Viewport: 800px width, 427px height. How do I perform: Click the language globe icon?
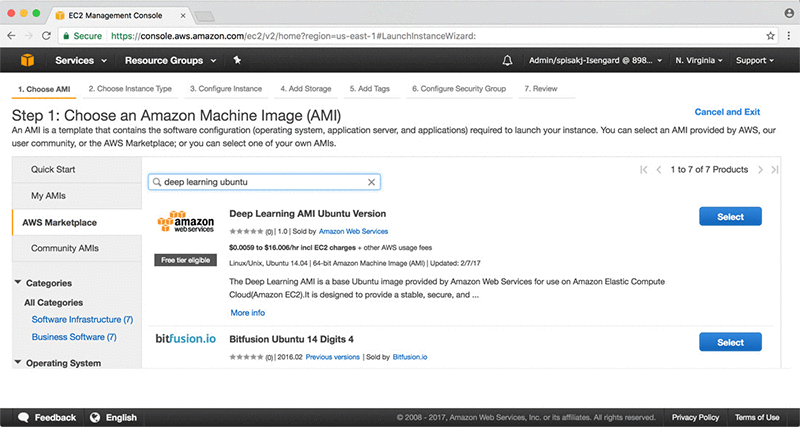(94, 417)
